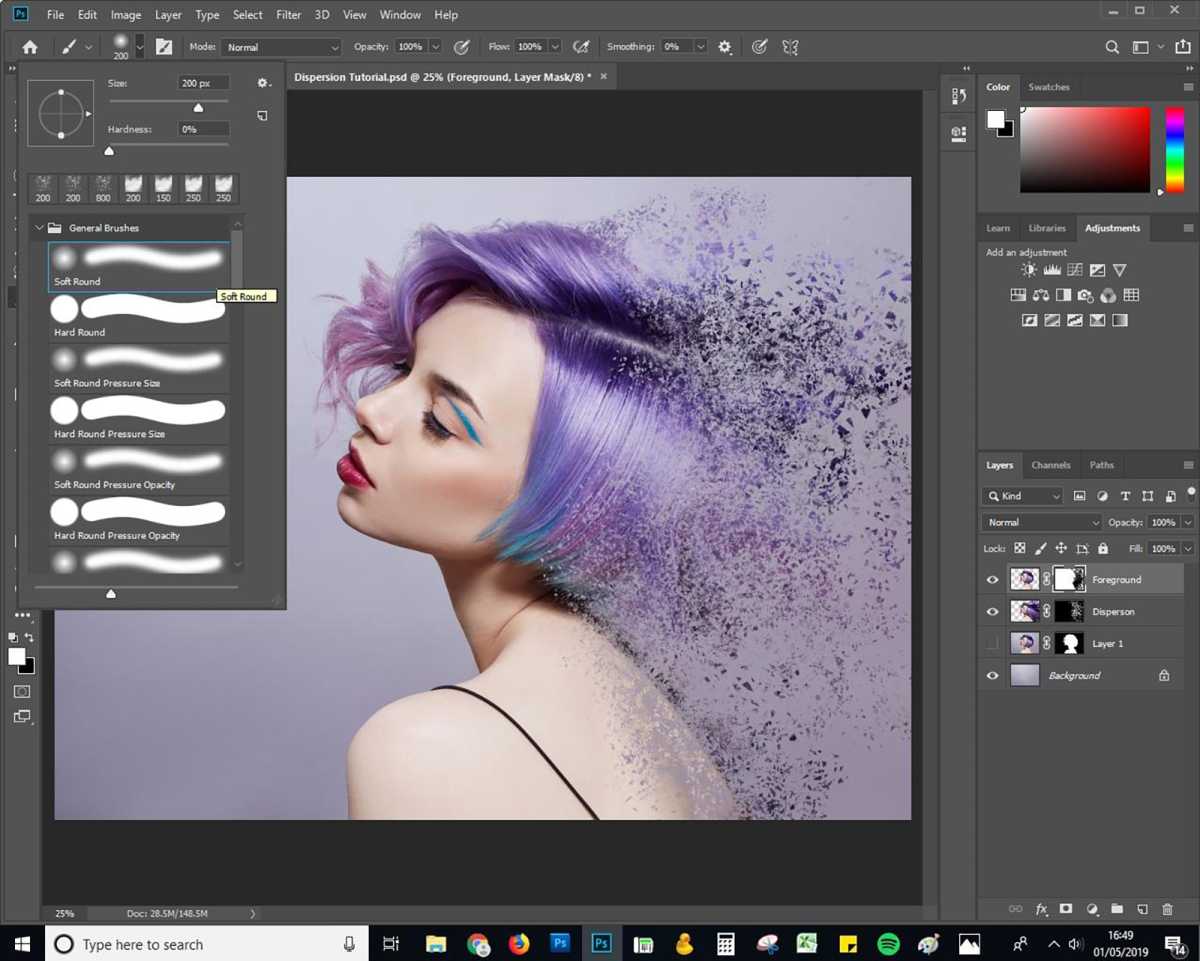Open the Kind filter dropdown in Layers

click(1021, 496)
